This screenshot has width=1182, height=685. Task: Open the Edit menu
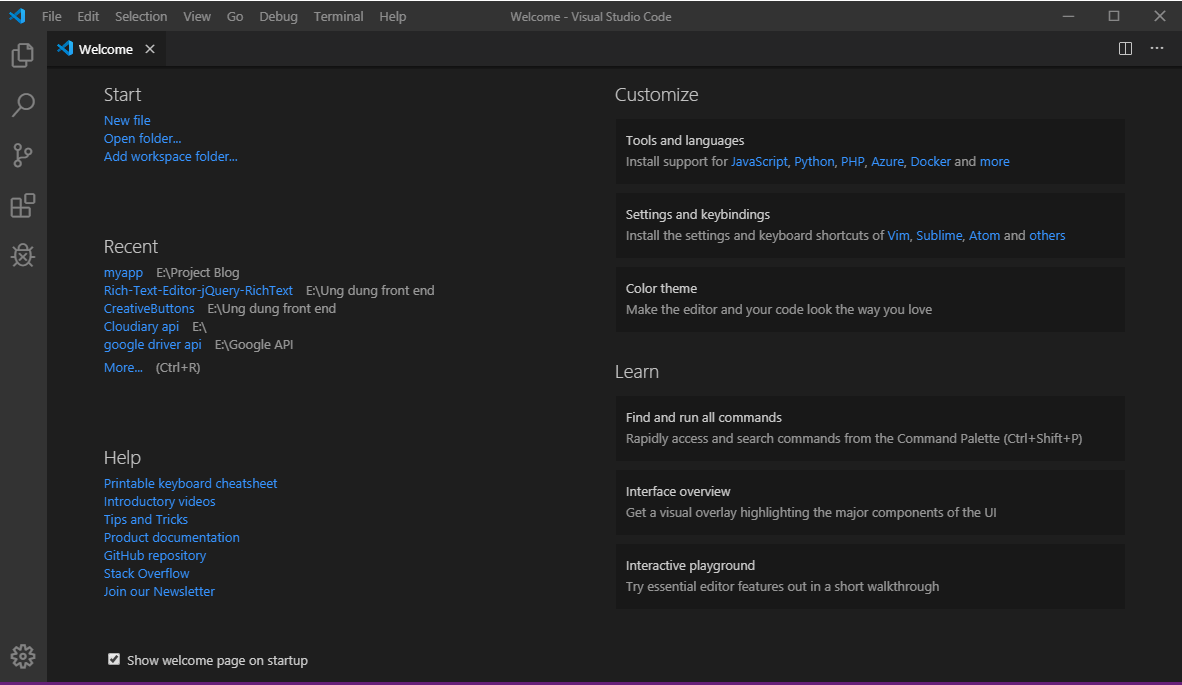87,17
